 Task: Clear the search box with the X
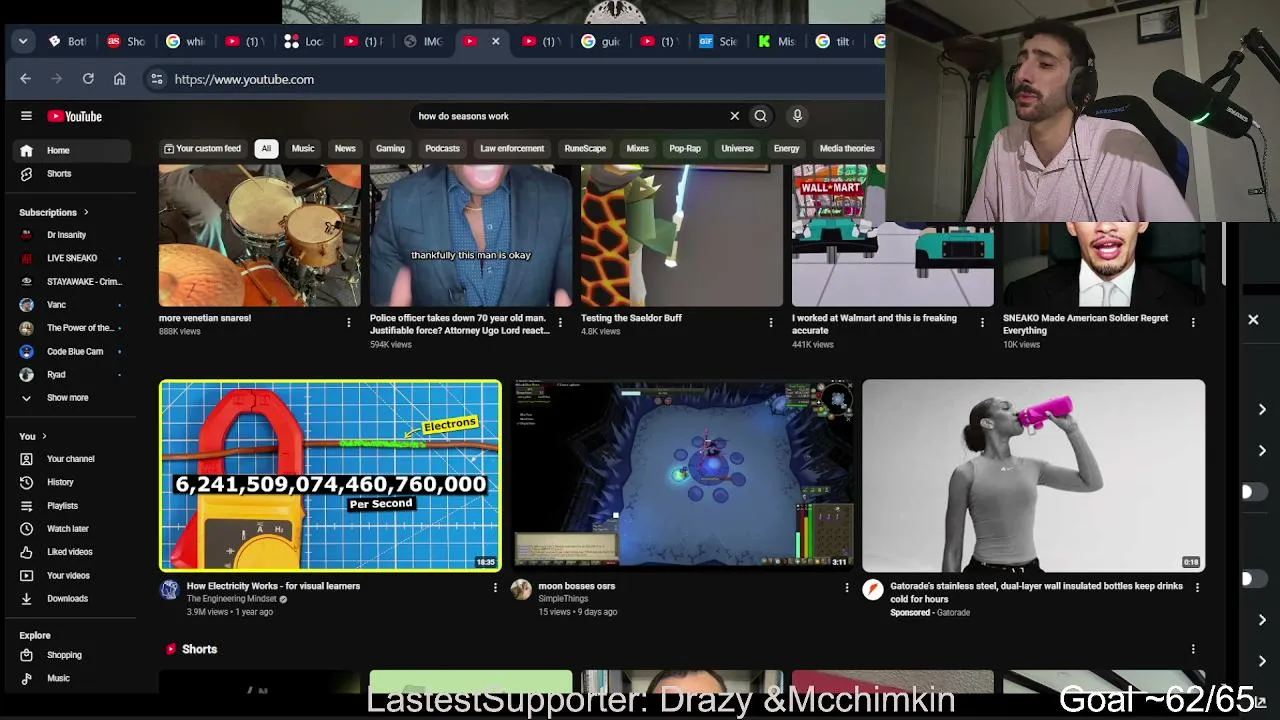(x=734, y=116)
